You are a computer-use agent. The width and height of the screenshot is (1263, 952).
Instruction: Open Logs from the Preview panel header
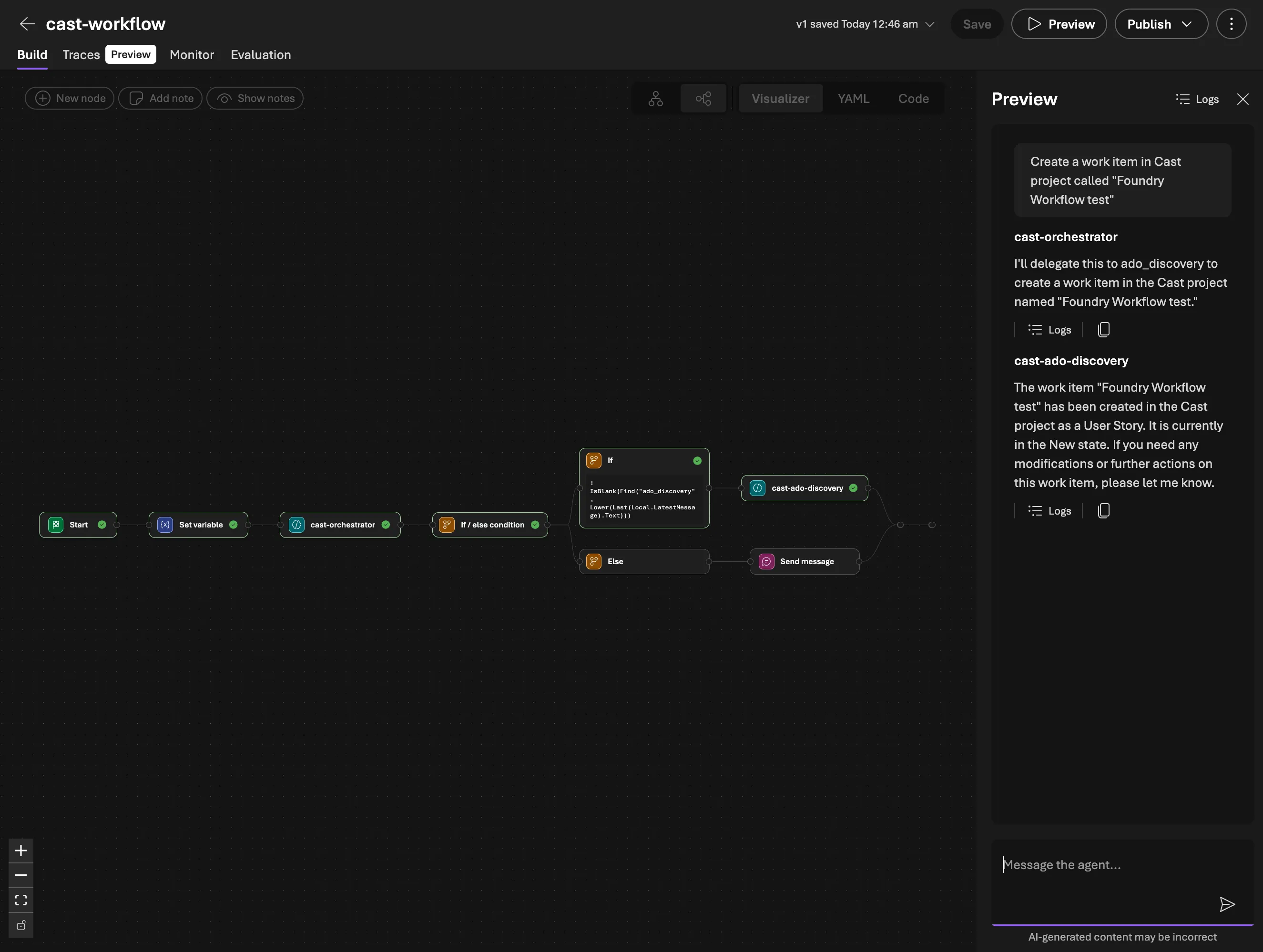(1197, 98)
